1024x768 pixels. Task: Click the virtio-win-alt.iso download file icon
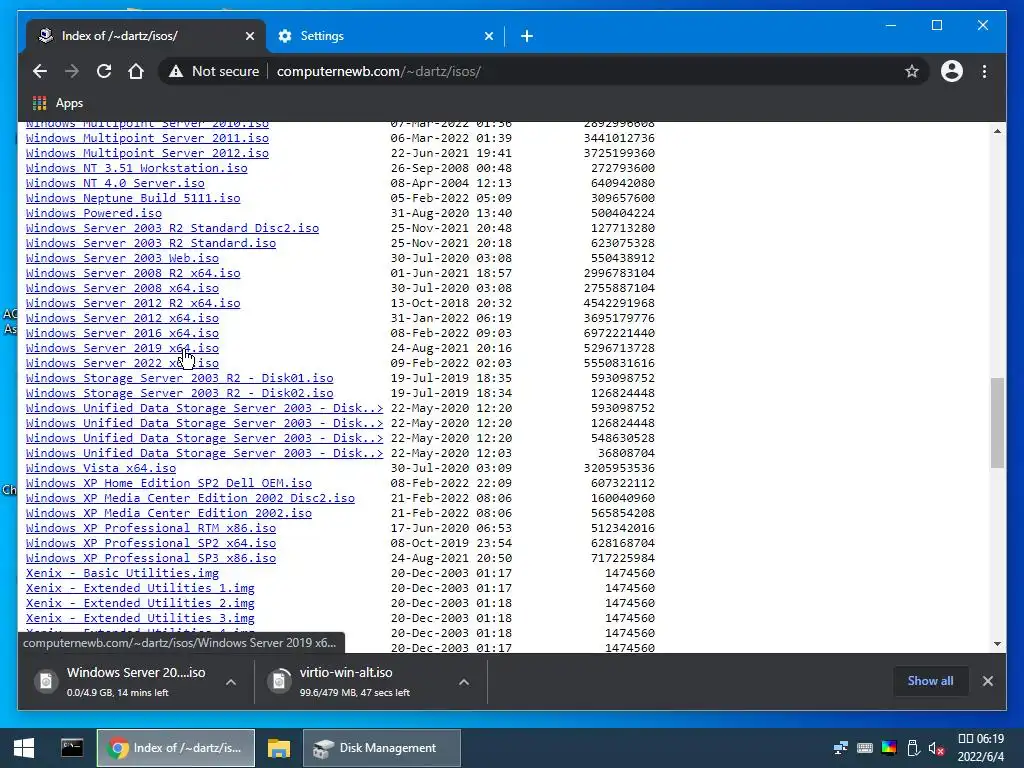click(279, 681)
